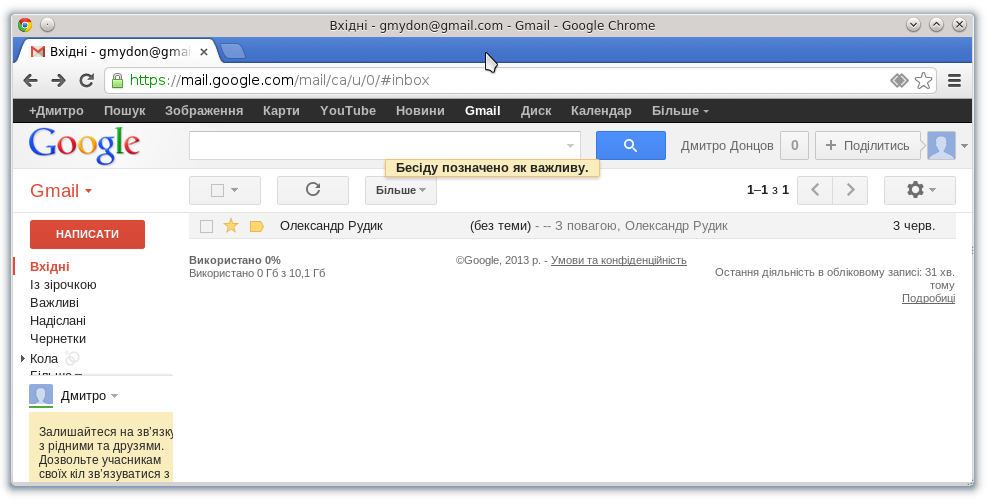The image size is (991, 503).
Task: Expand the Більше menu in black bar
Action: coord(680,111)
